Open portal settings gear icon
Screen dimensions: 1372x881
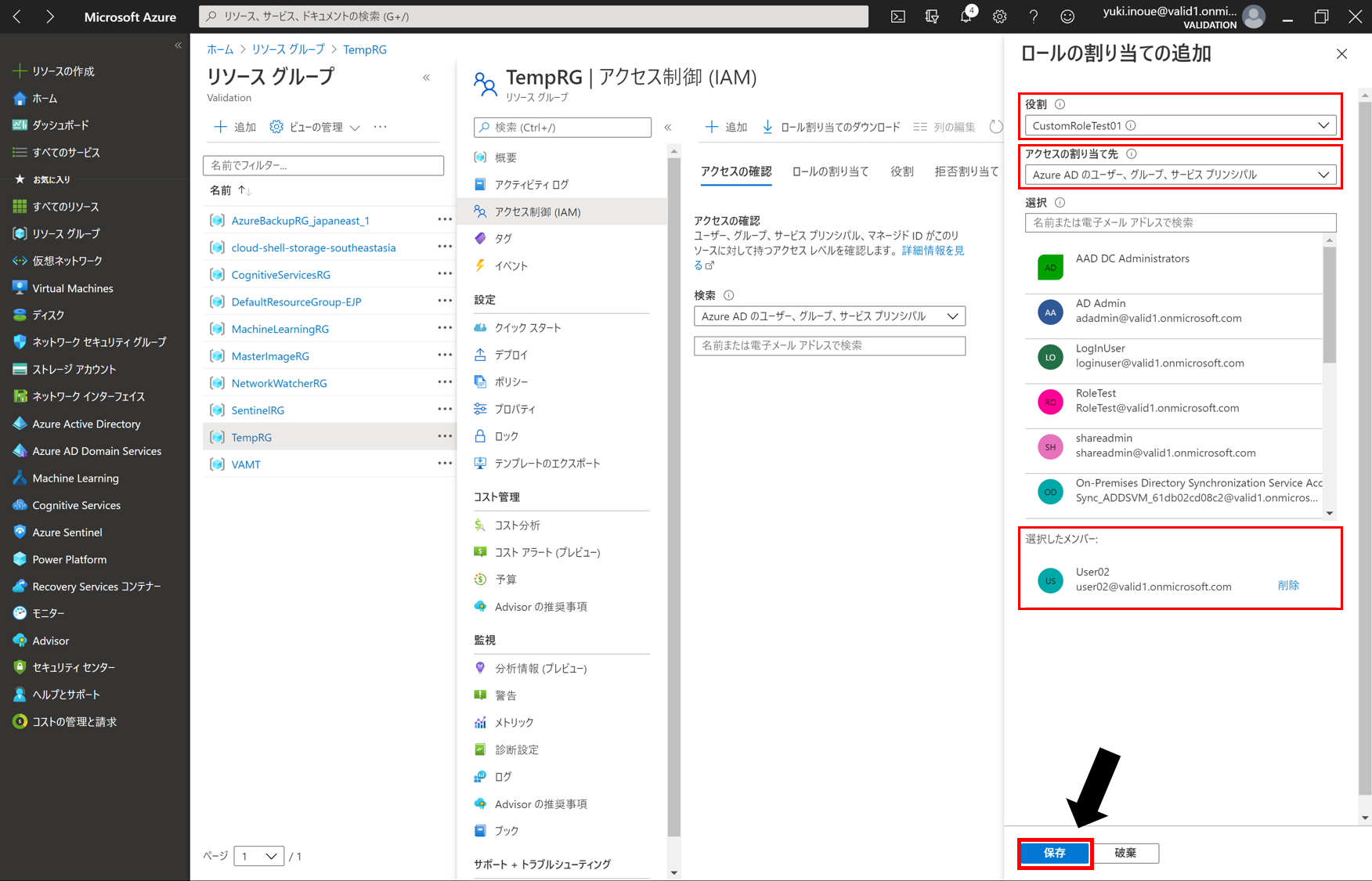(1000, 16)
